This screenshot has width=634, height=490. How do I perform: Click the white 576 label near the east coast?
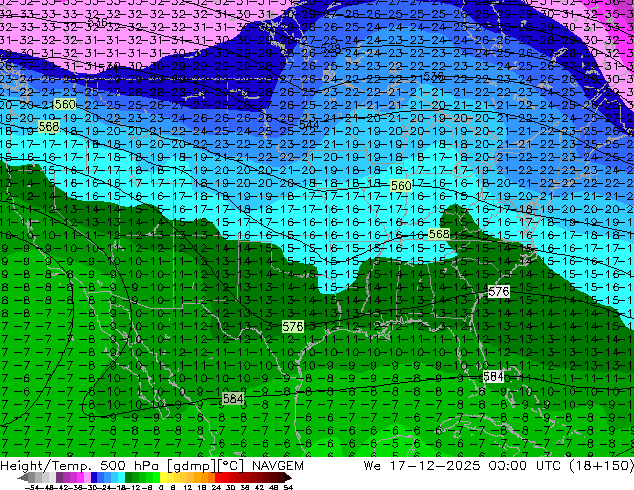coord(499,291)
